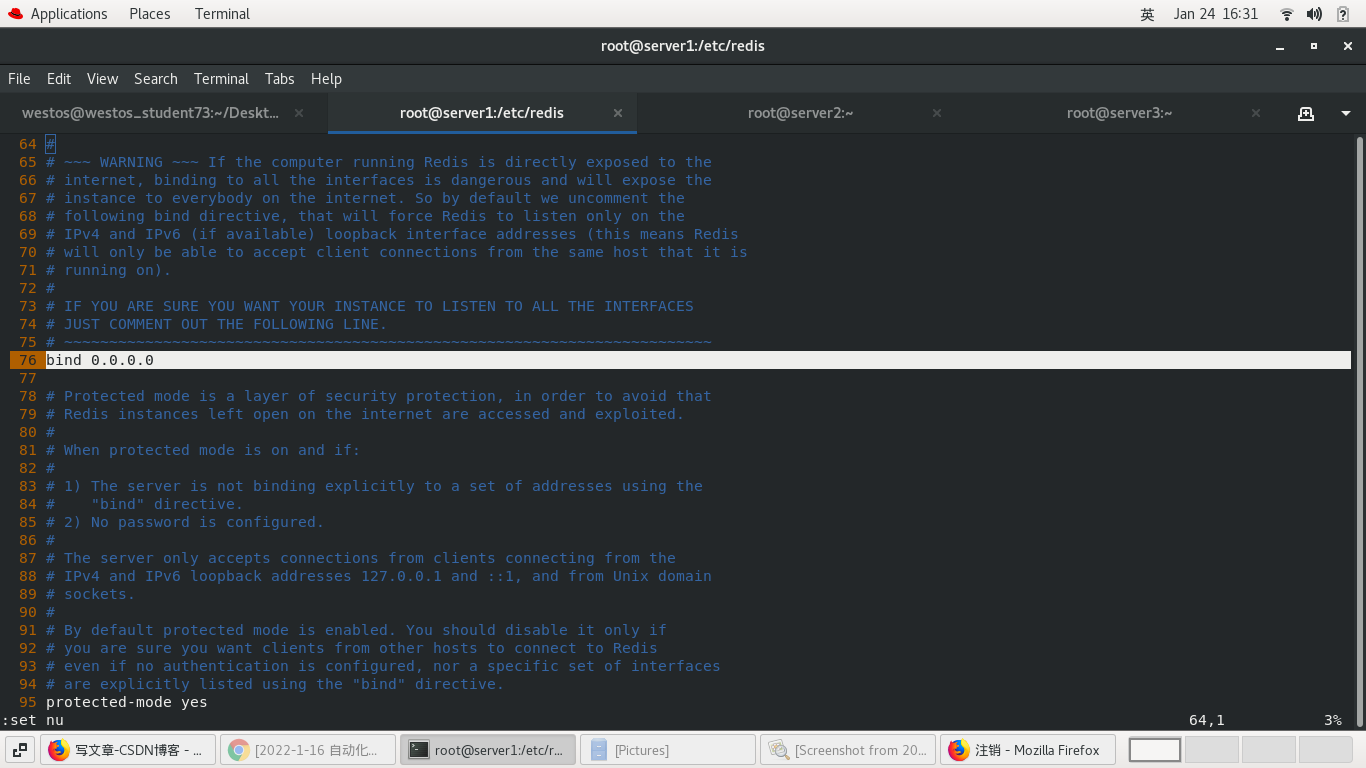The width and height of the screenshot is (1366, 768).
Task: Minimize the terminal window
Action: [1279, 46]
